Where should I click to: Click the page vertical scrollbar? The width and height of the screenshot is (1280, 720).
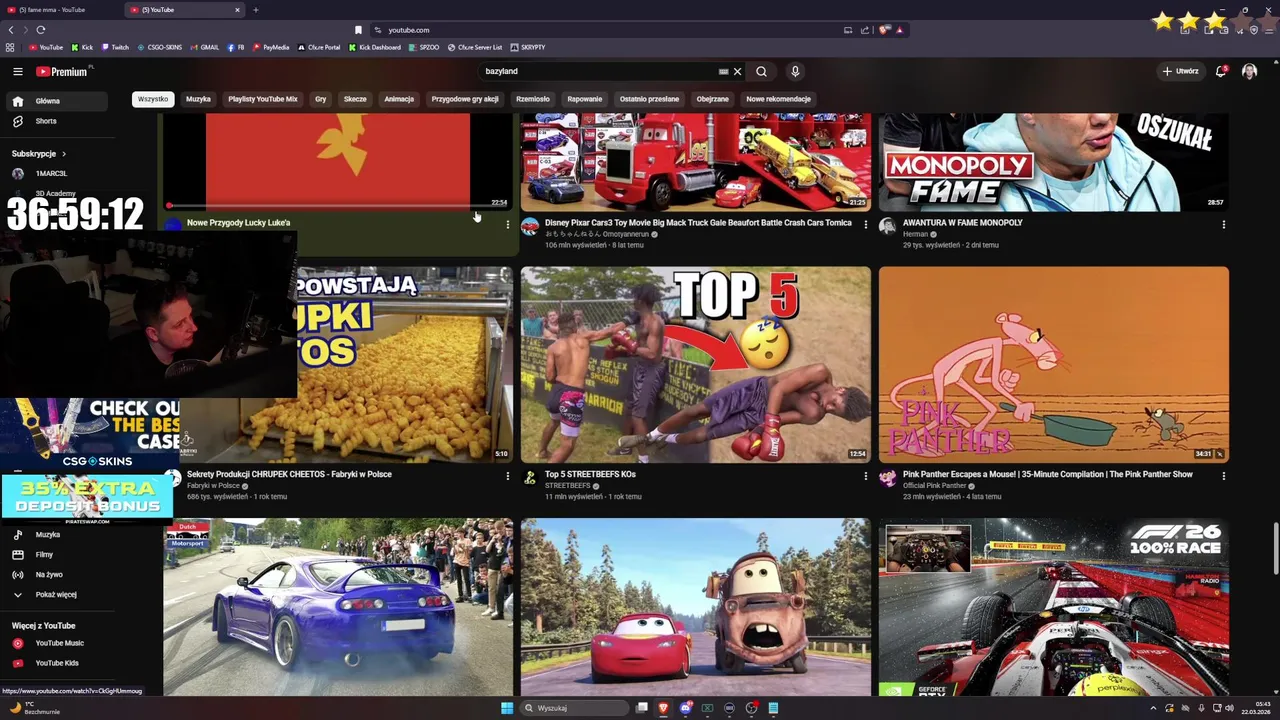click(1275, 548)
